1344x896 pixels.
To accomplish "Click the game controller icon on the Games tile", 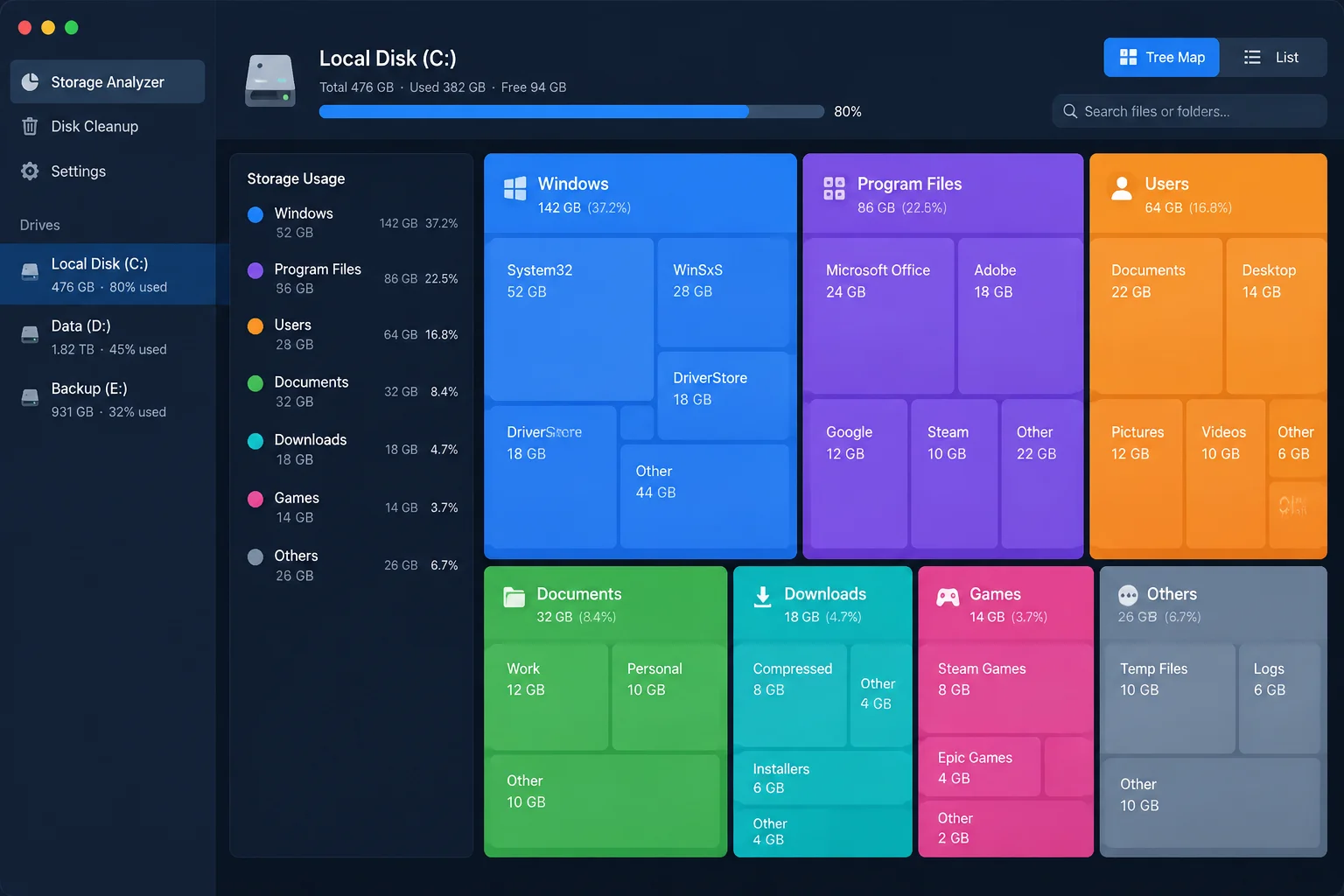I will pyautogui.click(x=948, y=597).
